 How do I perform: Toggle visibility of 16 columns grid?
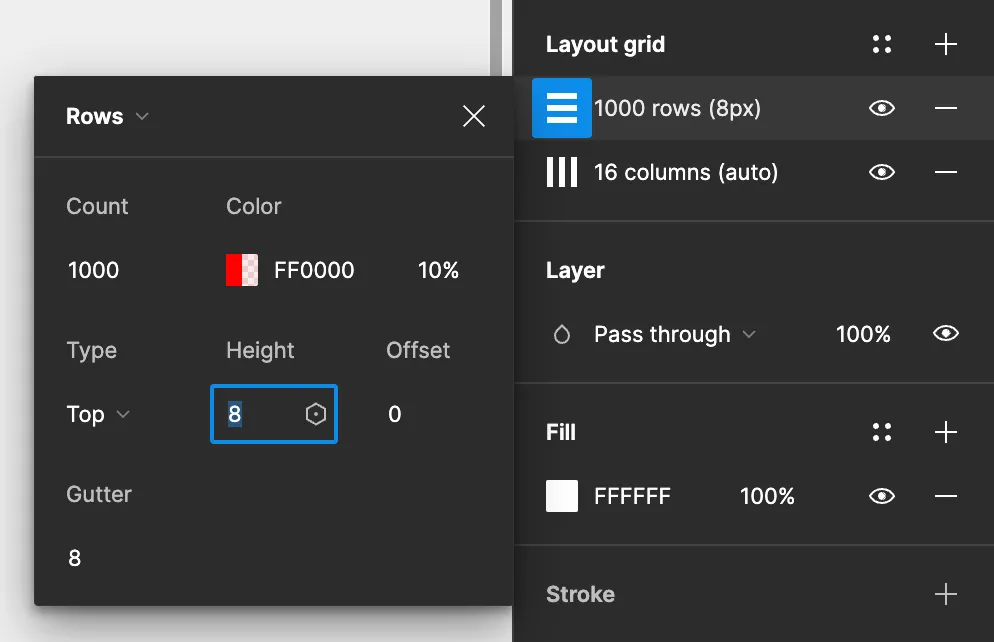[x=881, y=172]
